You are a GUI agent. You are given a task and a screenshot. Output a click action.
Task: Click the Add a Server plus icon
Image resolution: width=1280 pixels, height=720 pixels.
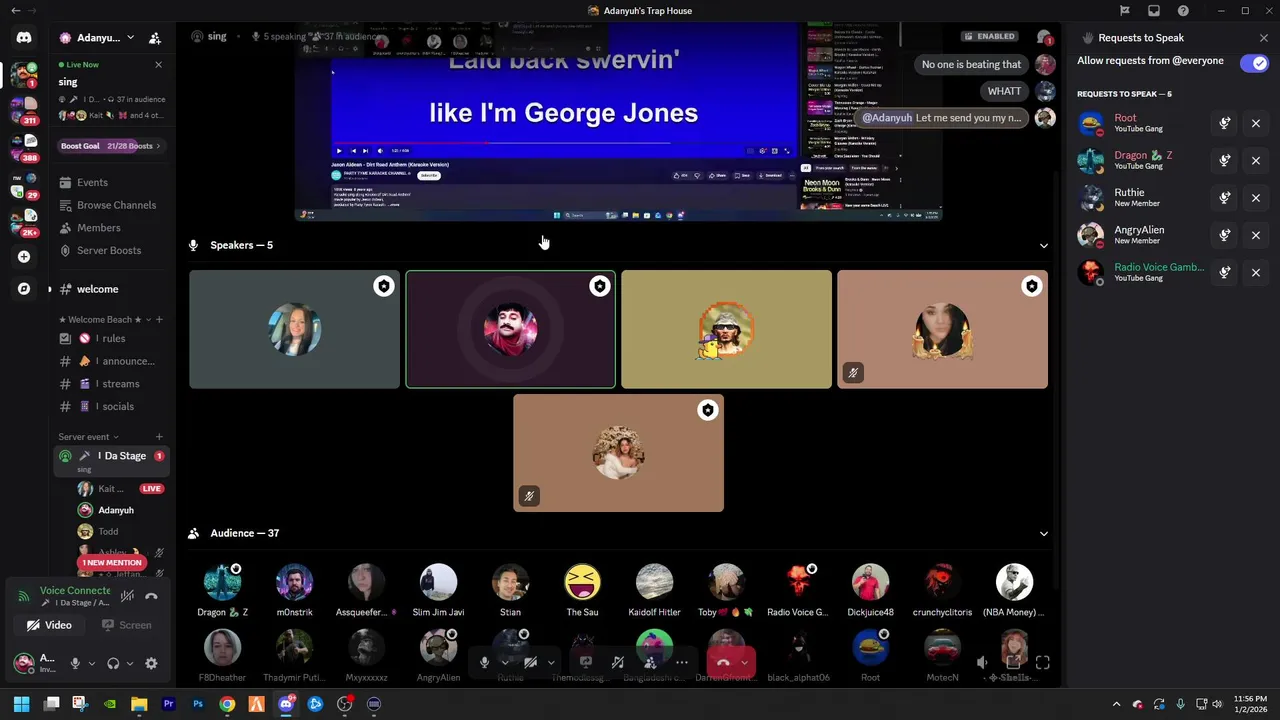24,257
